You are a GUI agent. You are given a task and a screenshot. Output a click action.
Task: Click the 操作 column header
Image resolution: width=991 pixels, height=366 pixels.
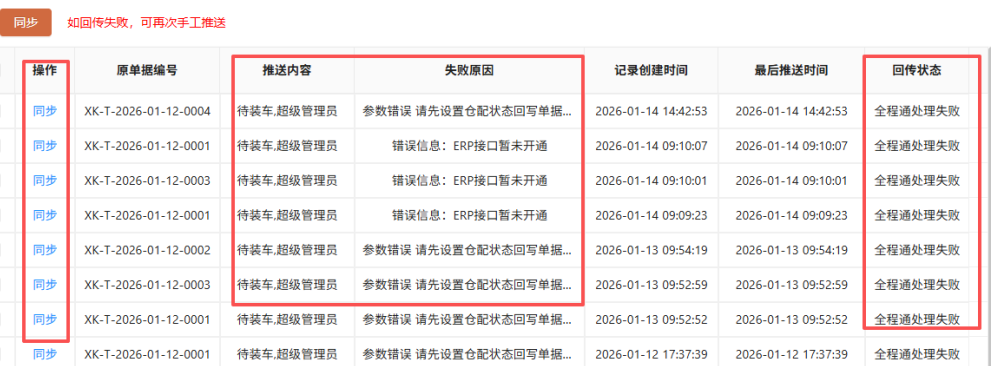(45, 71)
